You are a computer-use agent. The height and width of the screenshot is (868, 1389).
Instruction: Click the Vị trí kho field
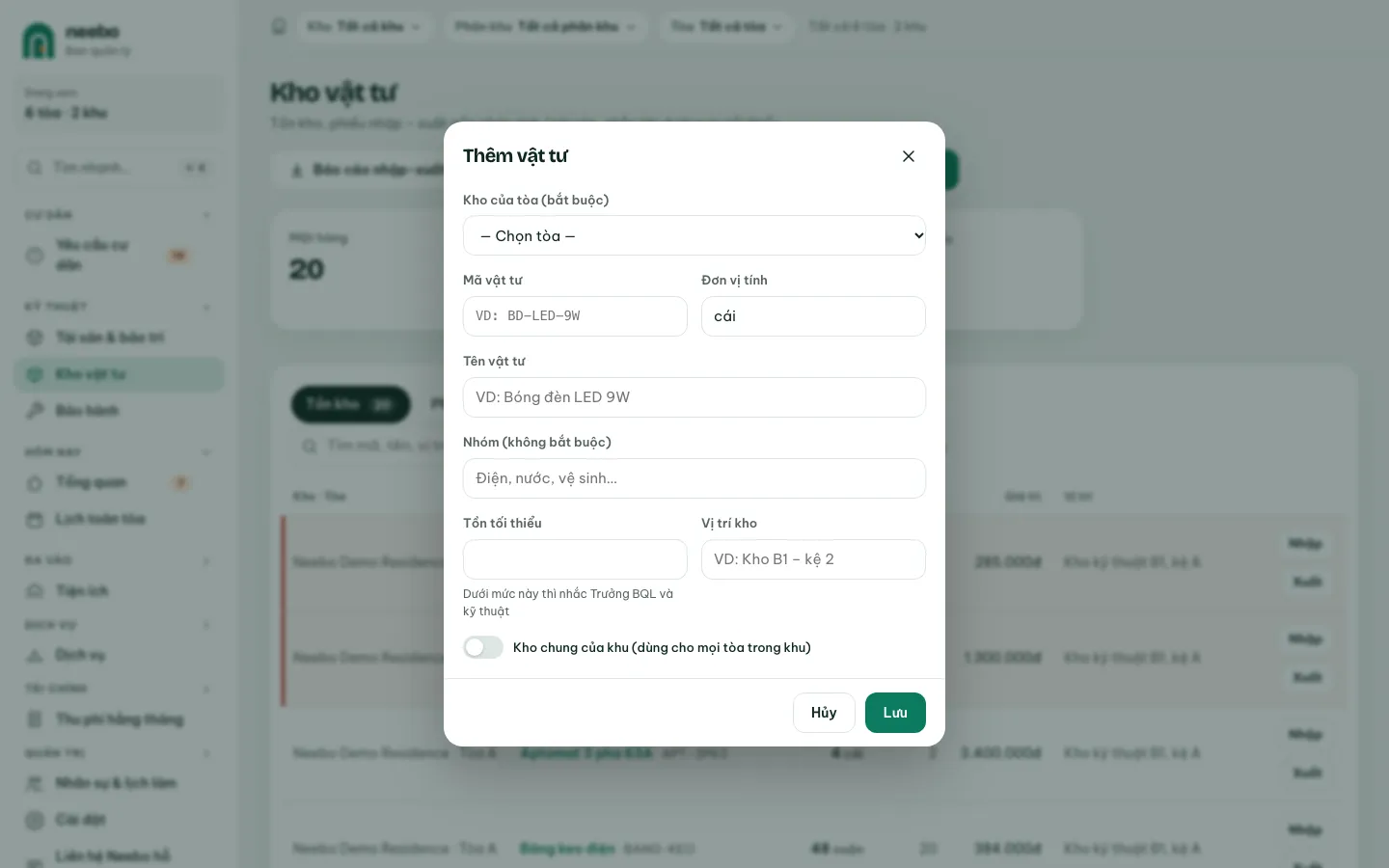click(813, 559)
